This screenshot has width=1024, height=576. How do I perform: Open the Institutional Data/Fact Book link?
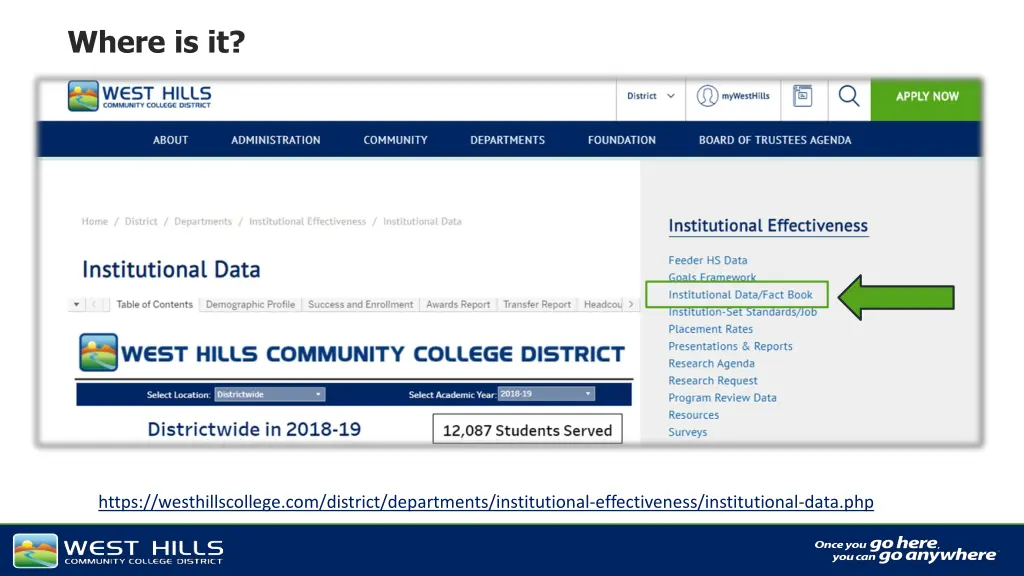[x=741, y=295]
